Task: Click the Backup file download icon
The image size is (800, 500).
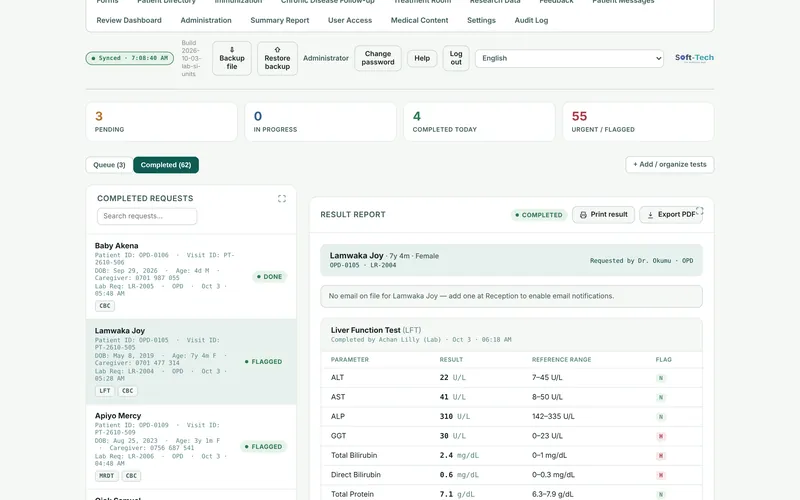Action: click(232, 49)
